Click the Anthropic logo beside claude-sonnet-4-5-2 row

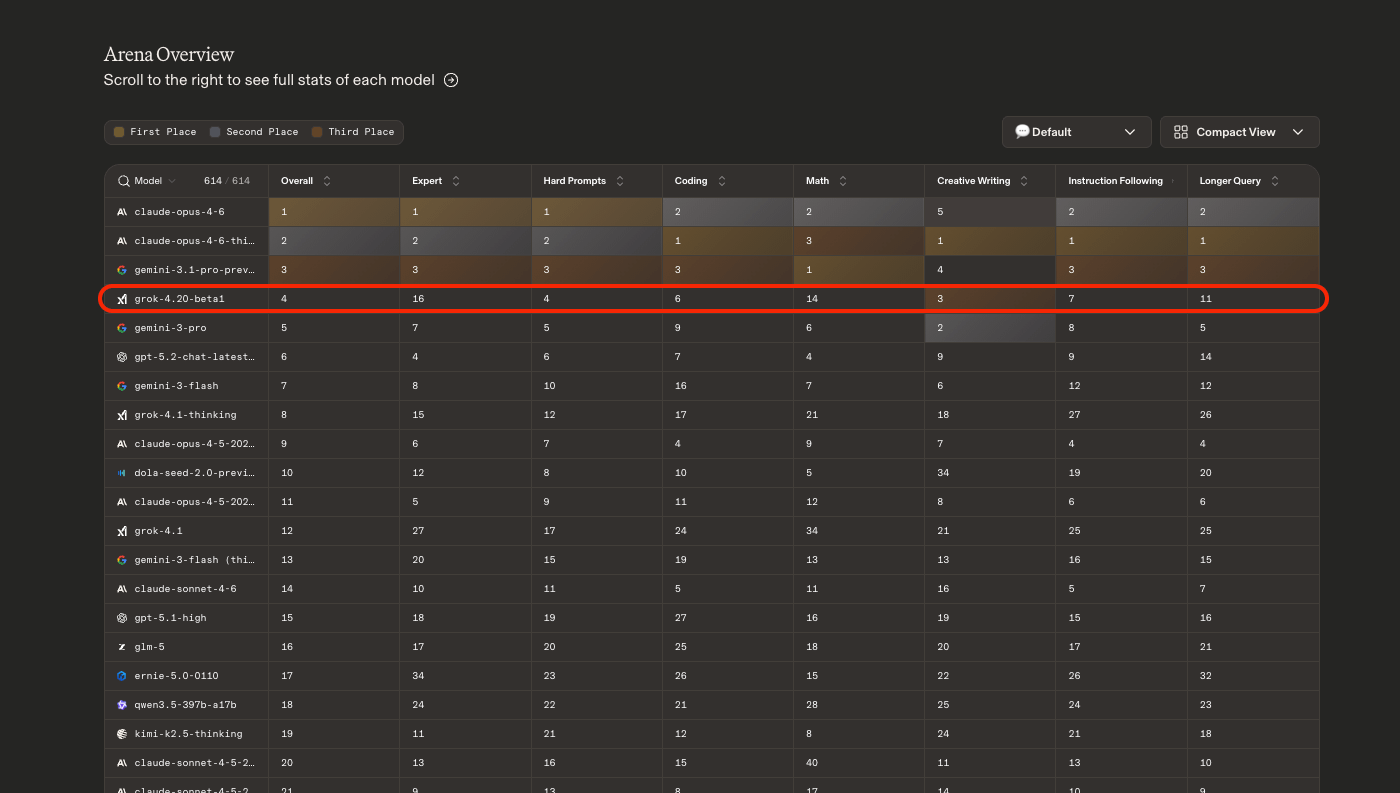pyautogui.click(x=122, y=763)
